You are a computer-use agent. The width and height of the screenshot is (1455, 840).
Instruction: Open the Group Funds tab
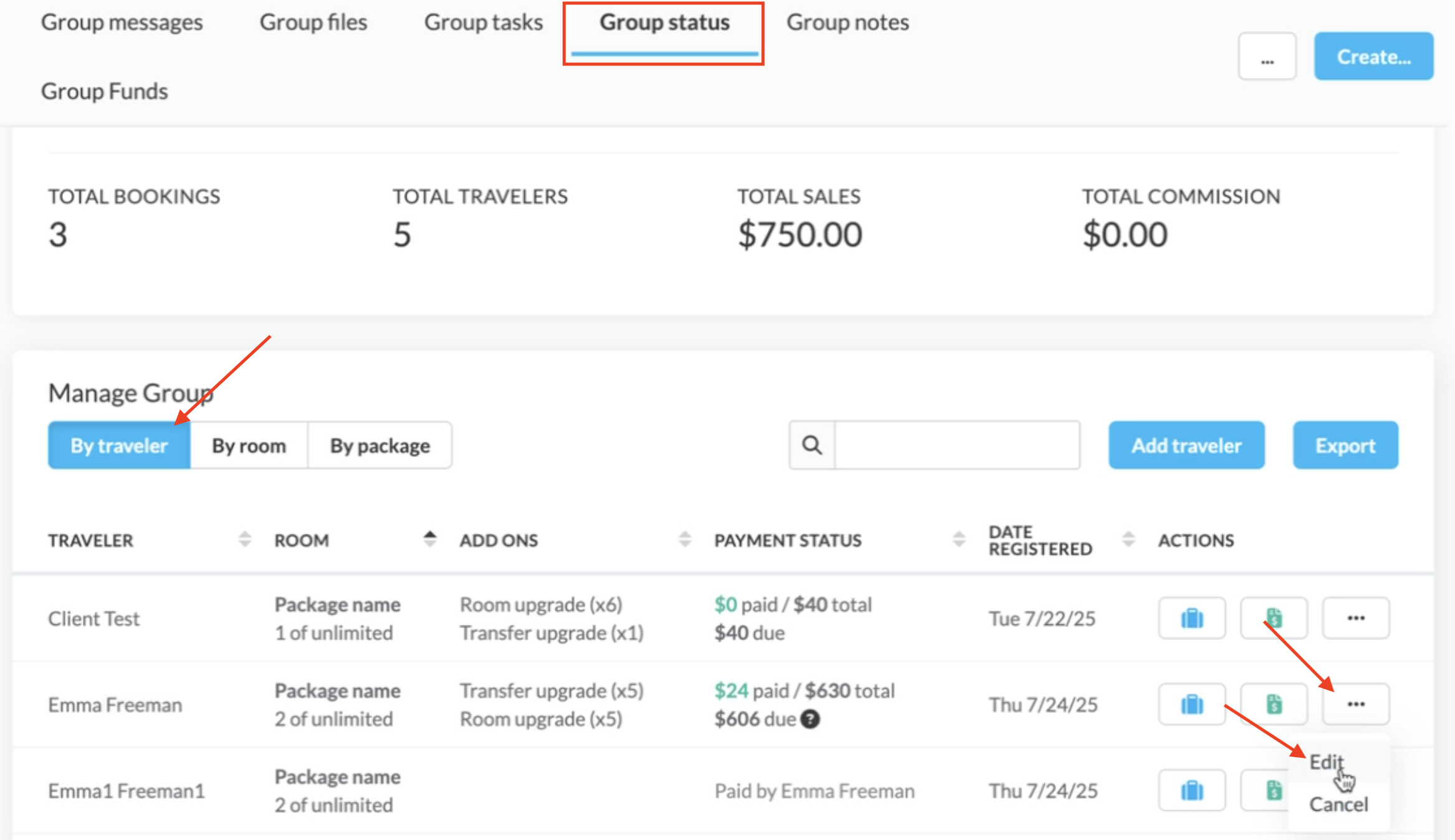pyautogui.click(x=104, y=91)
